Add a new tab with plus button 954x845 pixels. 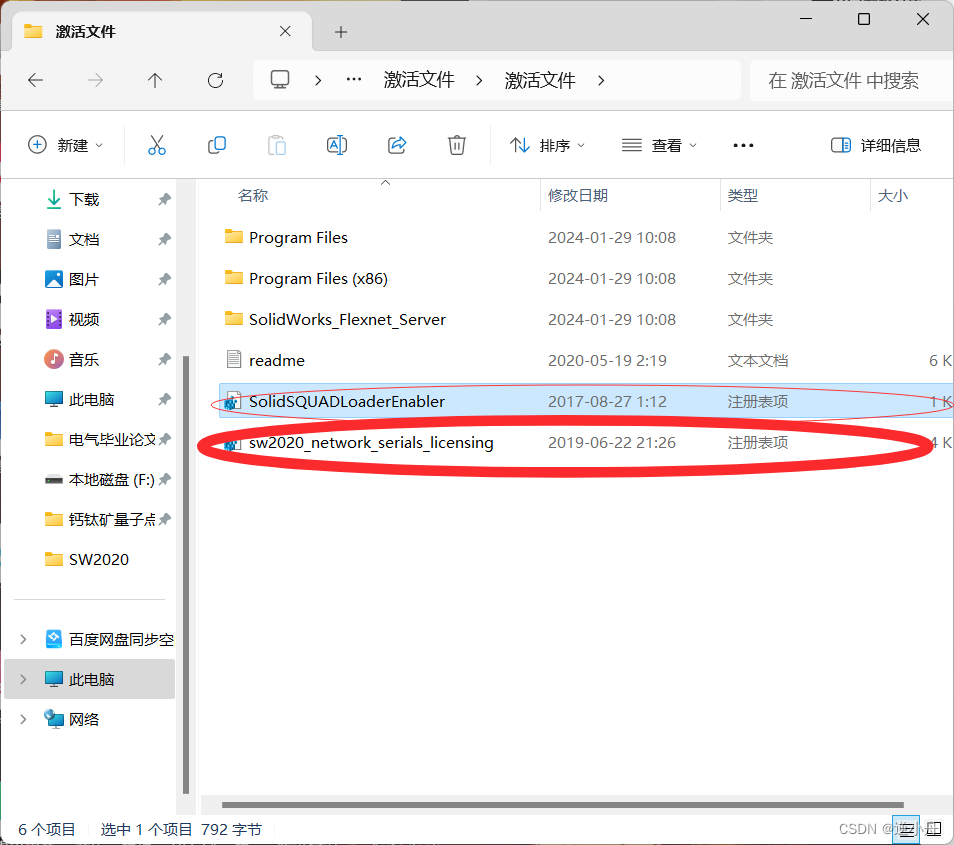point(341,32)
